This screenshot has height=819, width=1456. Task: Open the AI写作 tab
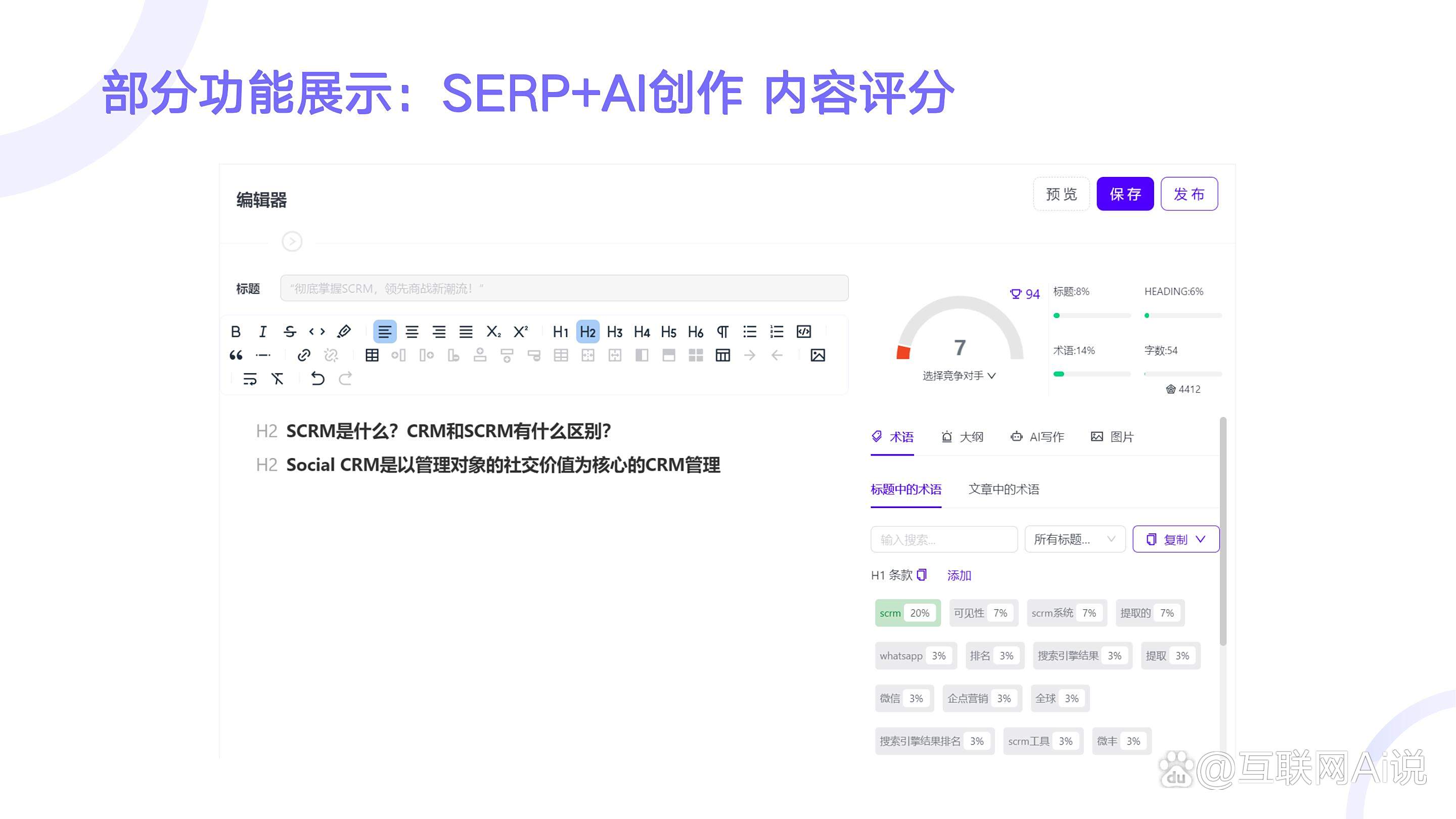pyautogui.click(x=1037, y=437)
